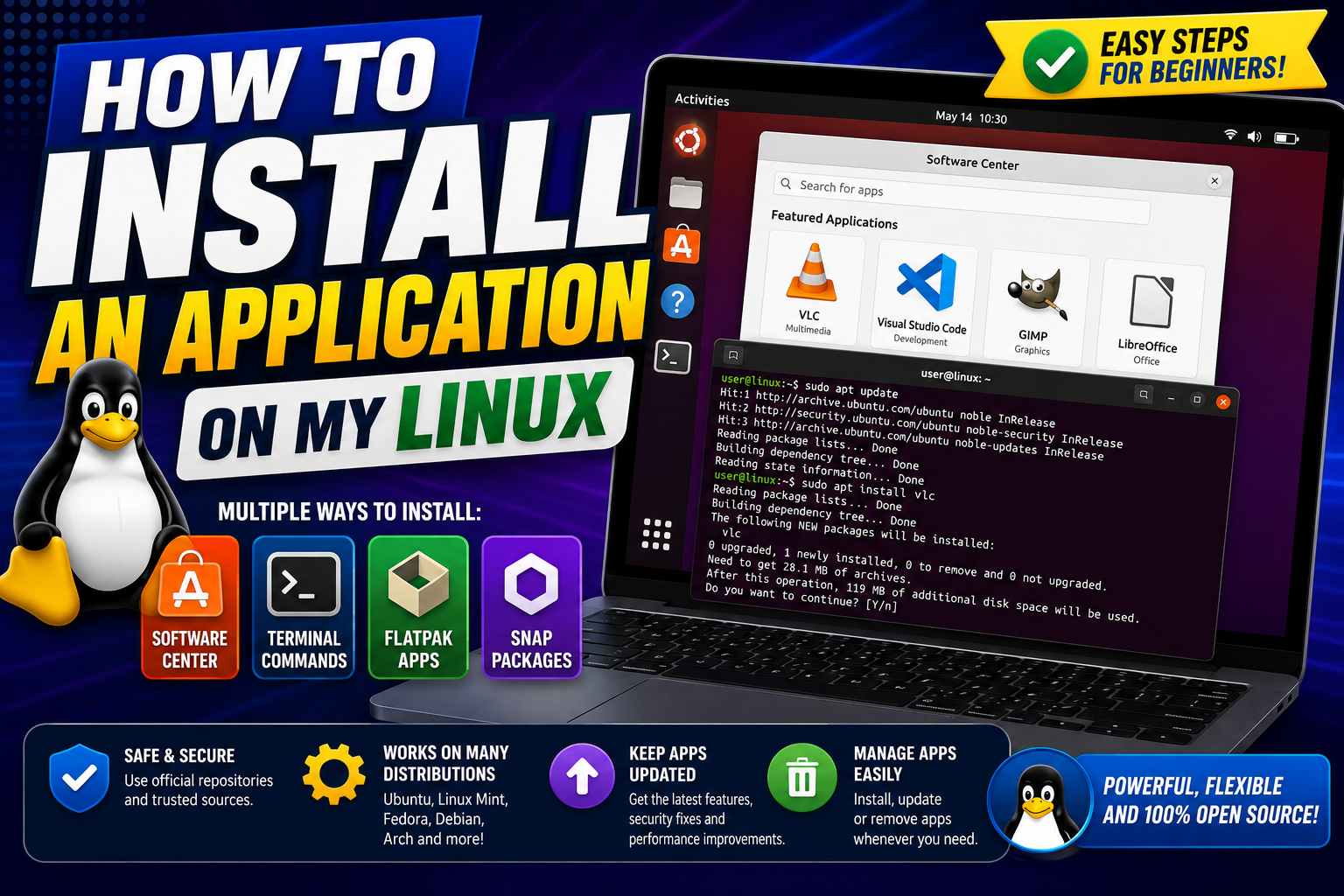Click the Safe & Secure shield icon

point(79,778)
